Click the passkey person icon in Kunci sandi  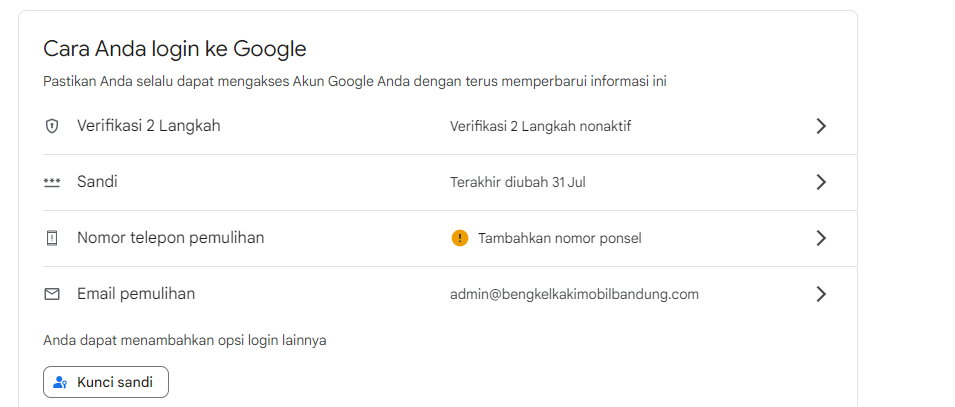tap(60, 383)
